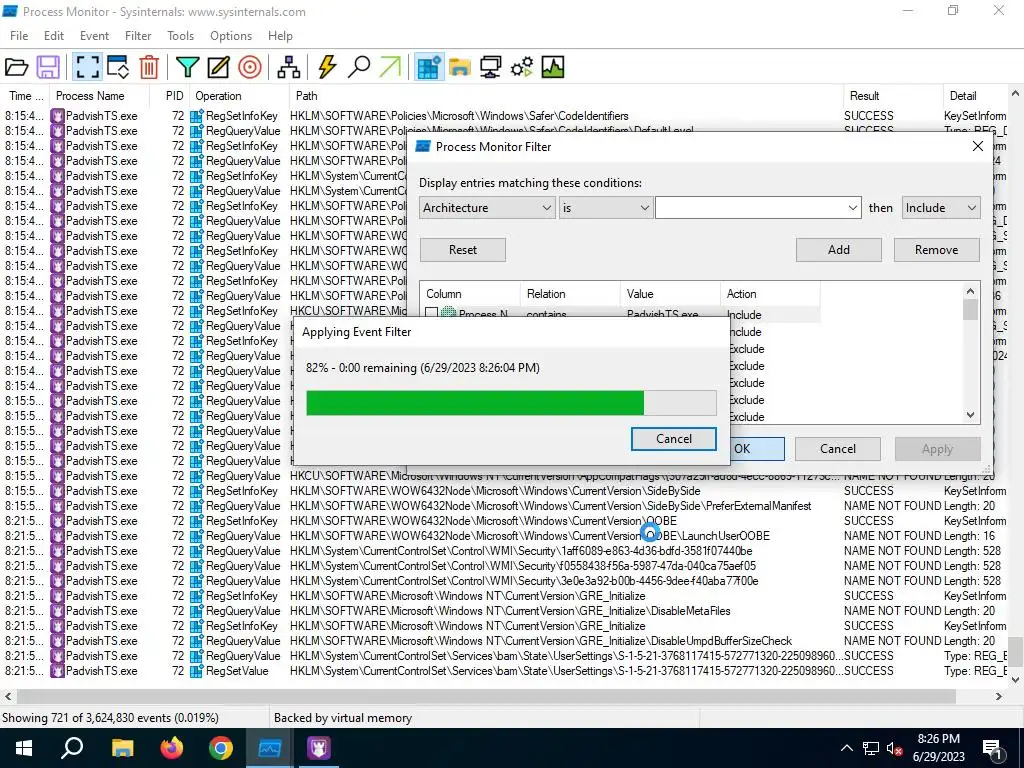Open Firefox from the taskbar
1024x768 pixels.
click(172, 748)
